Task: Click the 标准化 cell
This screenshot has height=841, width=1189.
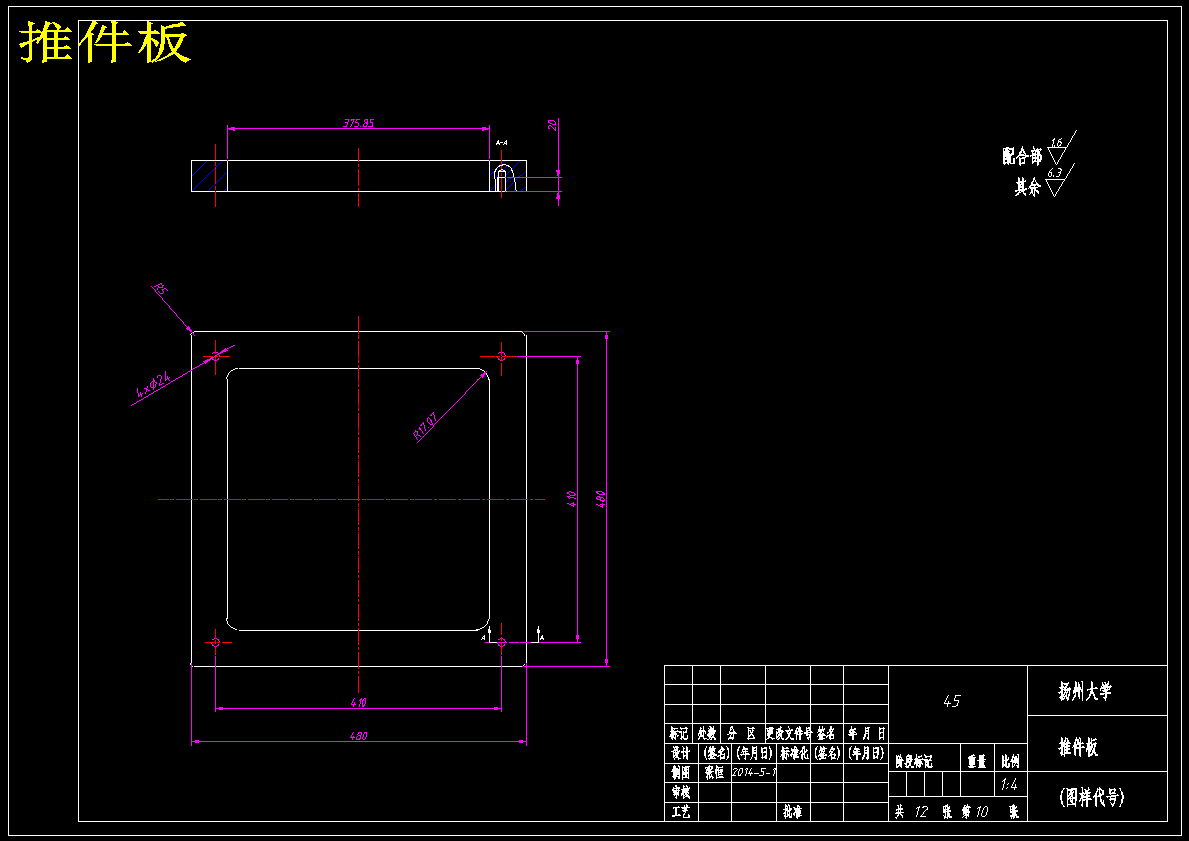Action: 795,753
